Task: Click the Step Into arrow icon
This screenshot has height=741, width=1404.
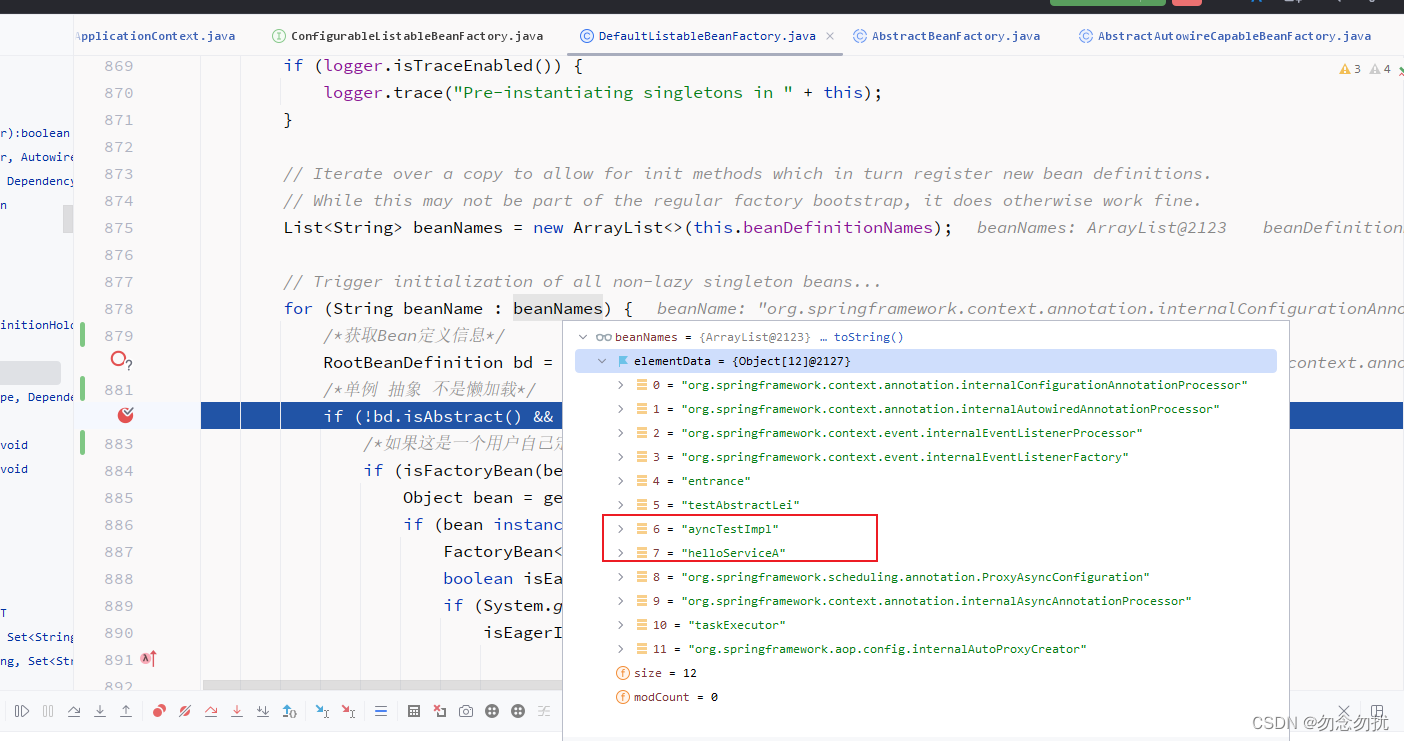Action: (100, 711)
